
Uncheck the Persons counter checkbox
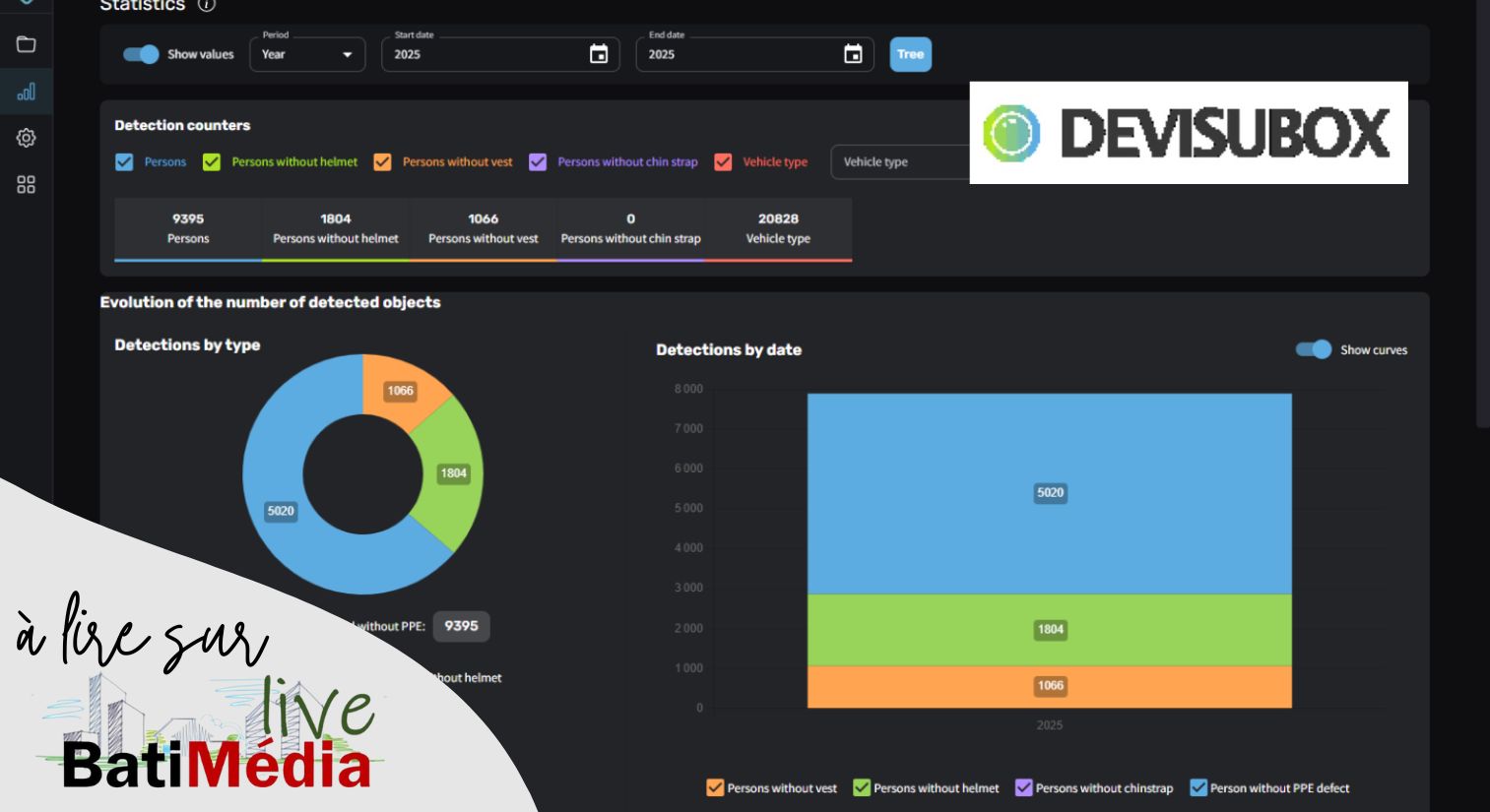tap(124, 162)
